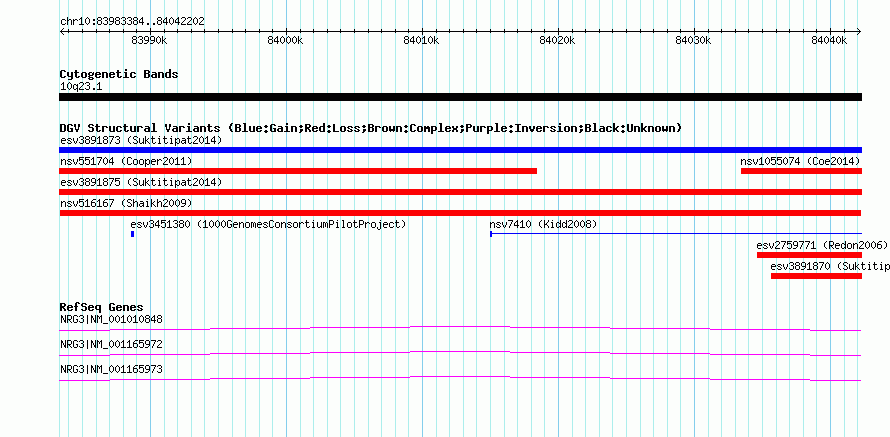Select the DGV Structural Variants track title
This screenshot has width=890, height=437.
click(371, 128)
